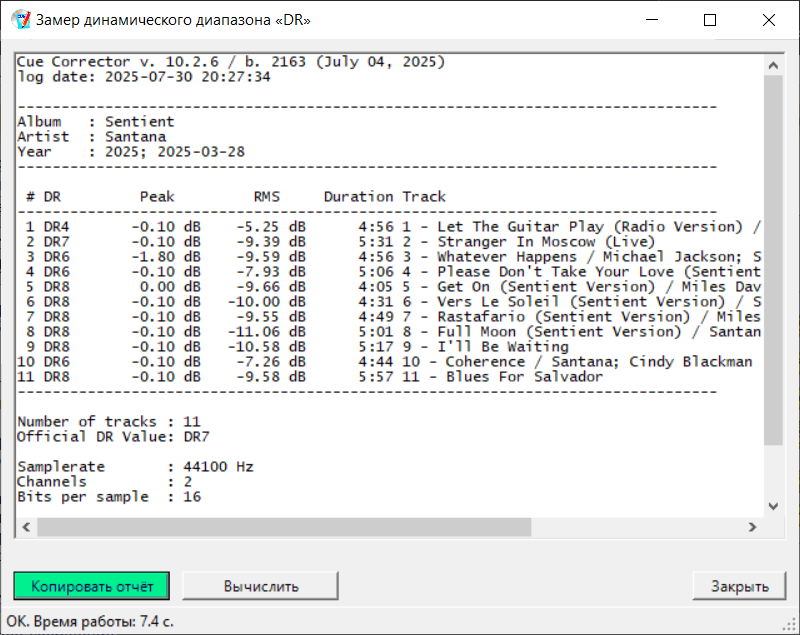The image size is (800, 635).
Task: Click the RMS value '-11.06 dB'
Action: pos(267,332)
